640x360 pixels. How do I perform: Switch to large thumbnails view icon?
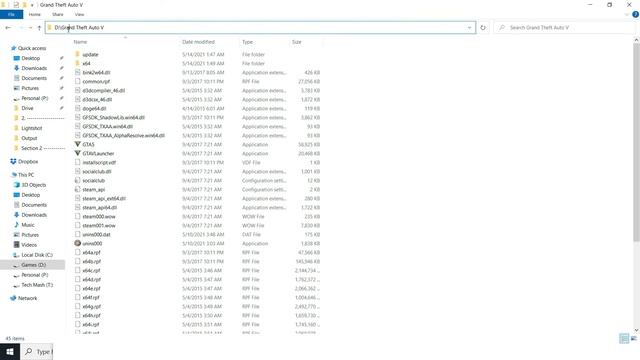point(633,338)
